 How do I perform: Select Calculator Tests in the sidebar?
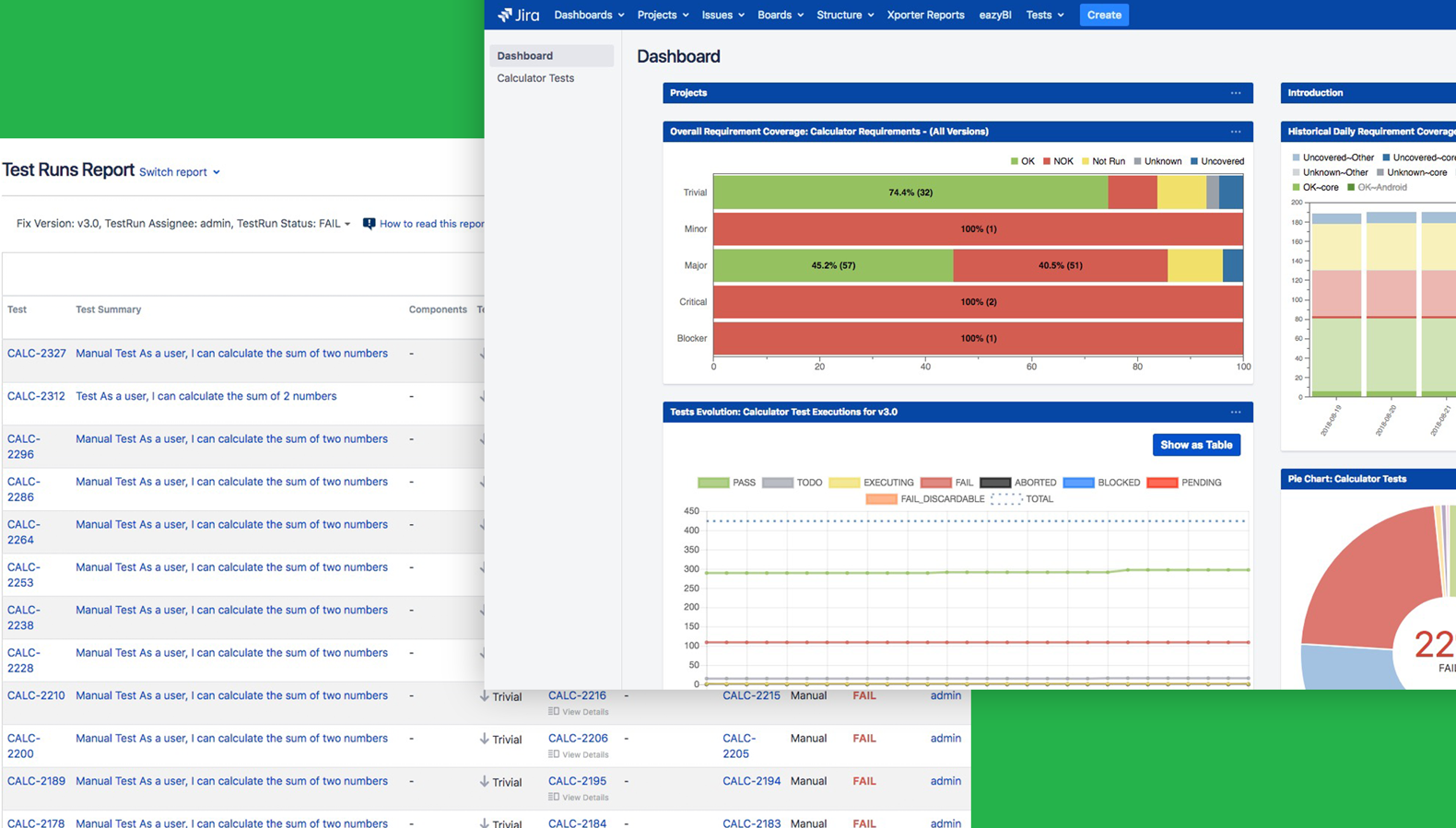click(535, 78)
